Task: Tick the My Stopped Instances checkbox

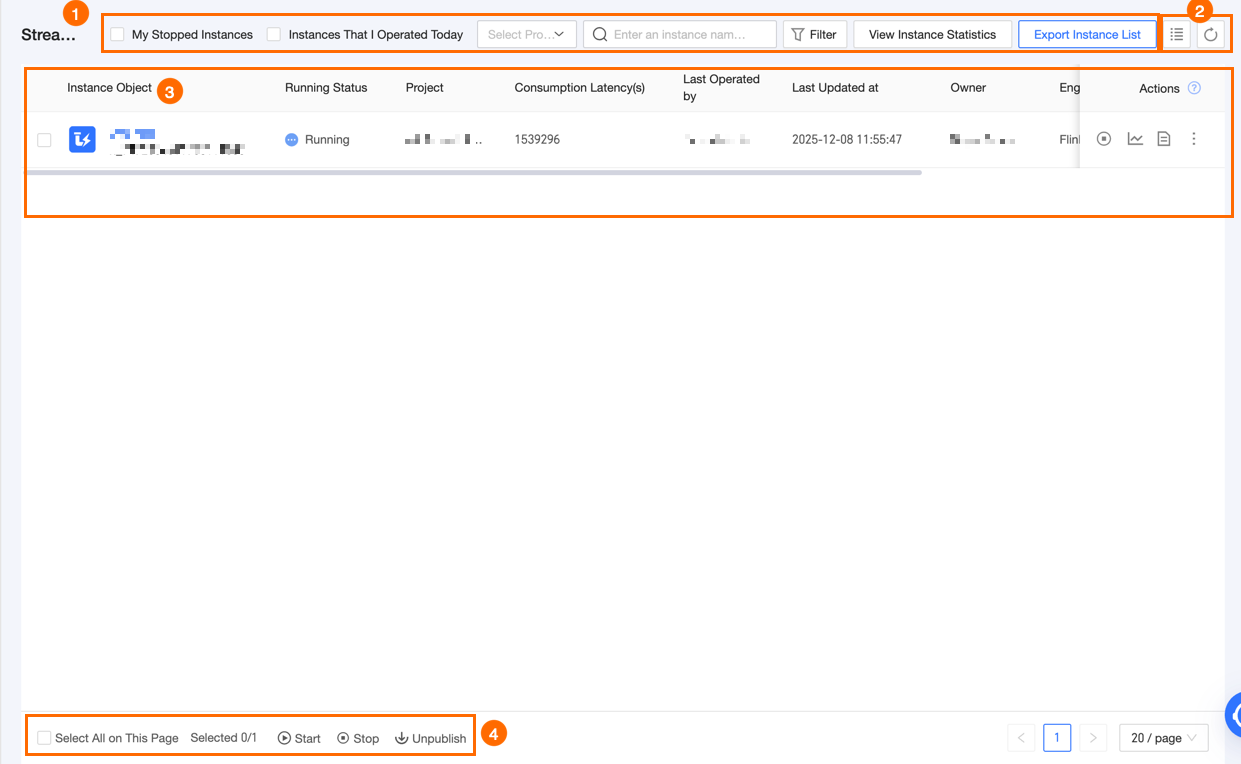Action: tap(117, 34)
